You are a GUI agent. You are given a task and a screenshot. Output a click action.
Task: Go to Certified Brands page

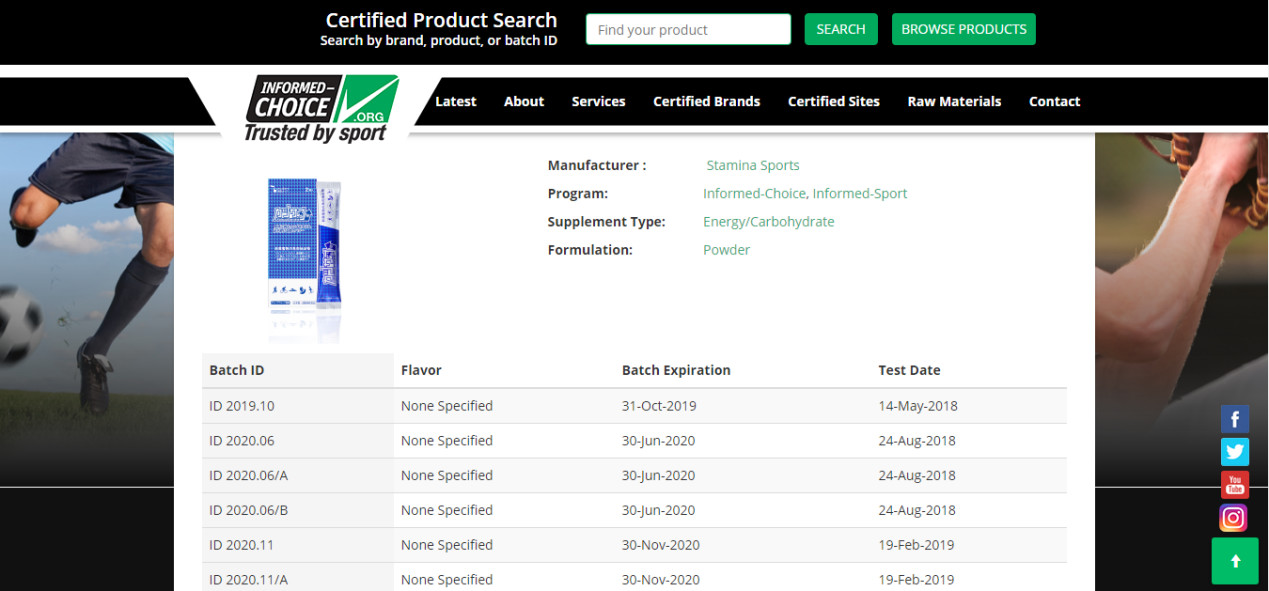click(x=706, y=102)
